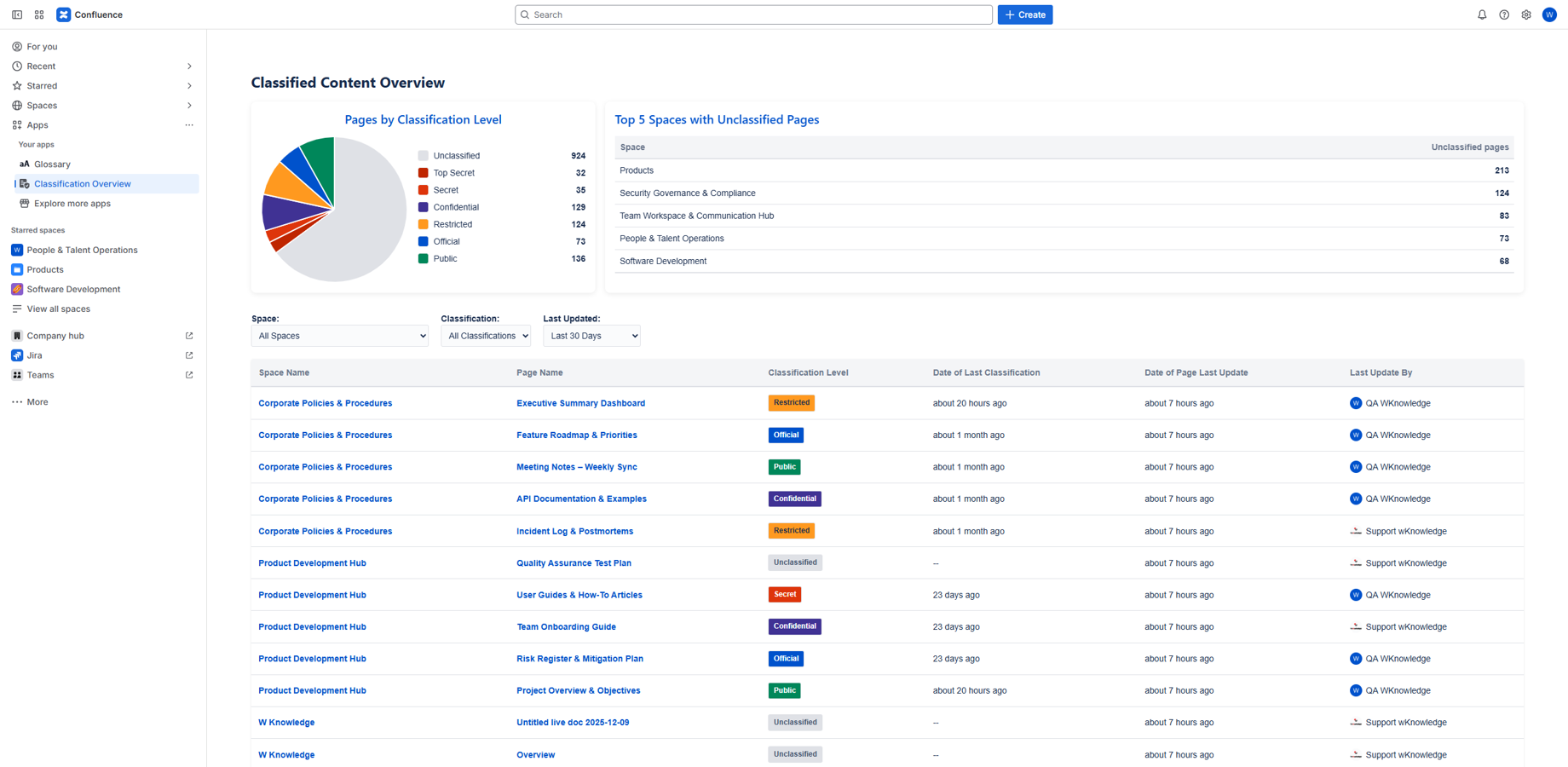Open the app switcher grid icon
The image size is (1568, 767).
click(39, 14)
